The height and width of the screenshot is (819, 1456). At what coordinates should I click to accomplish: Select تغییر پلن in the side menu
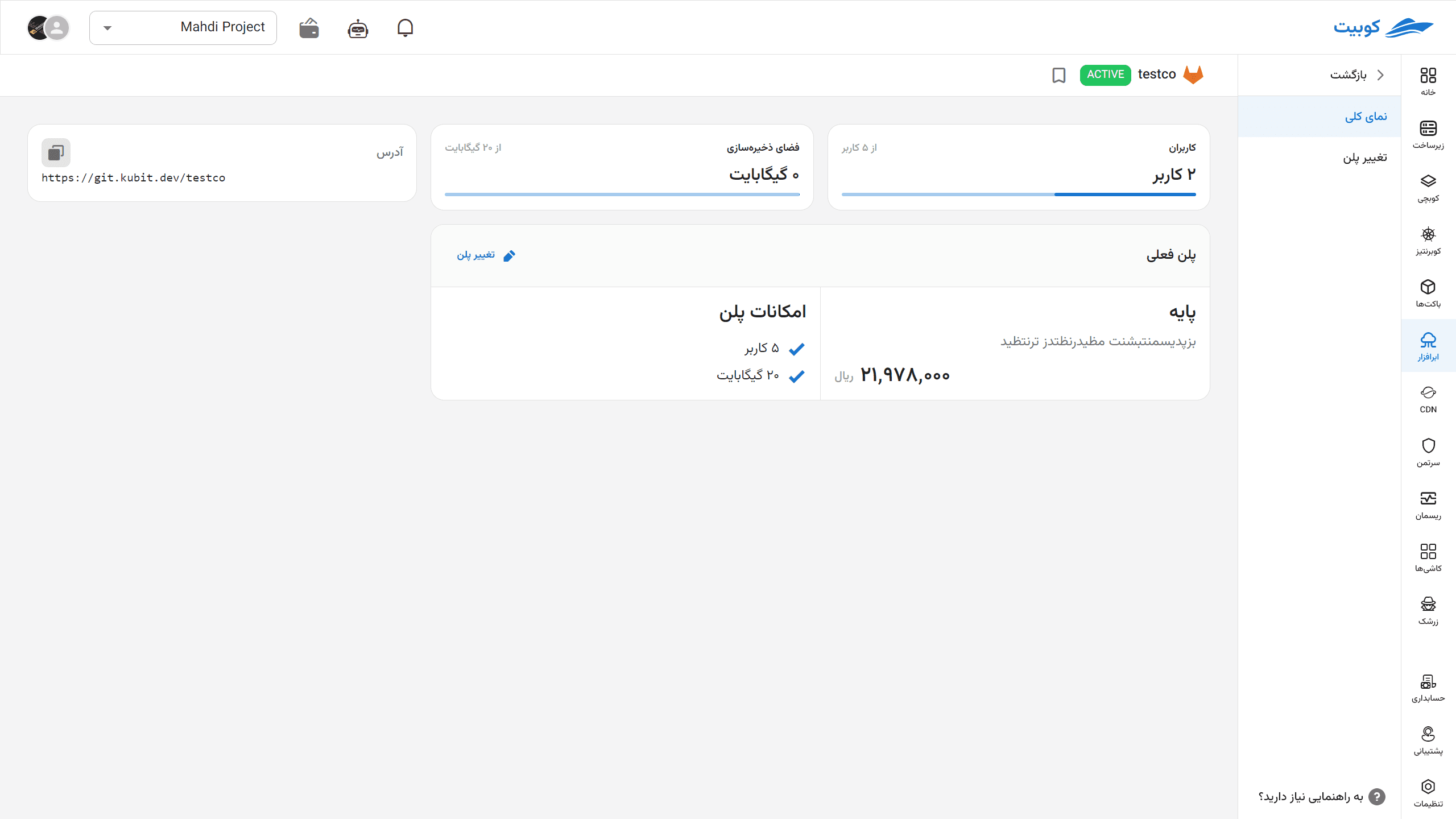[1319, 158]
